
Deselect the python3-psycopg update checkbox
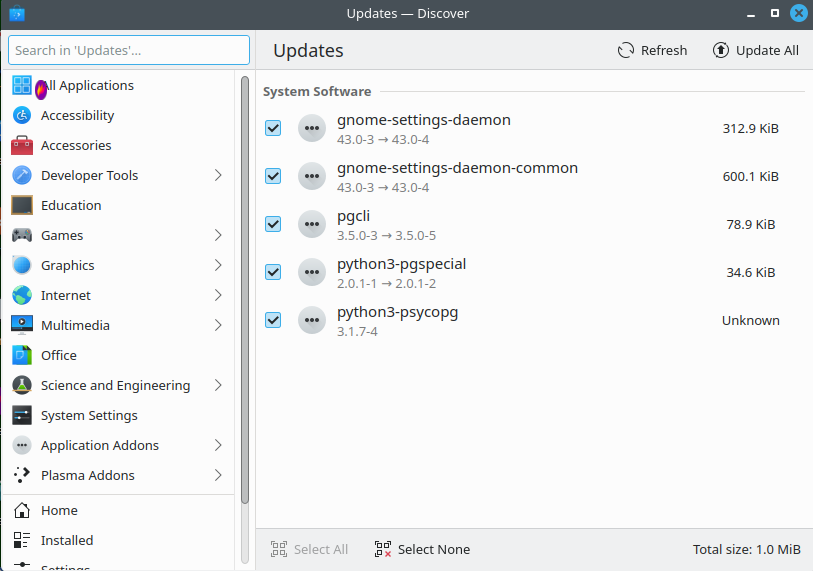click(273, 321)
